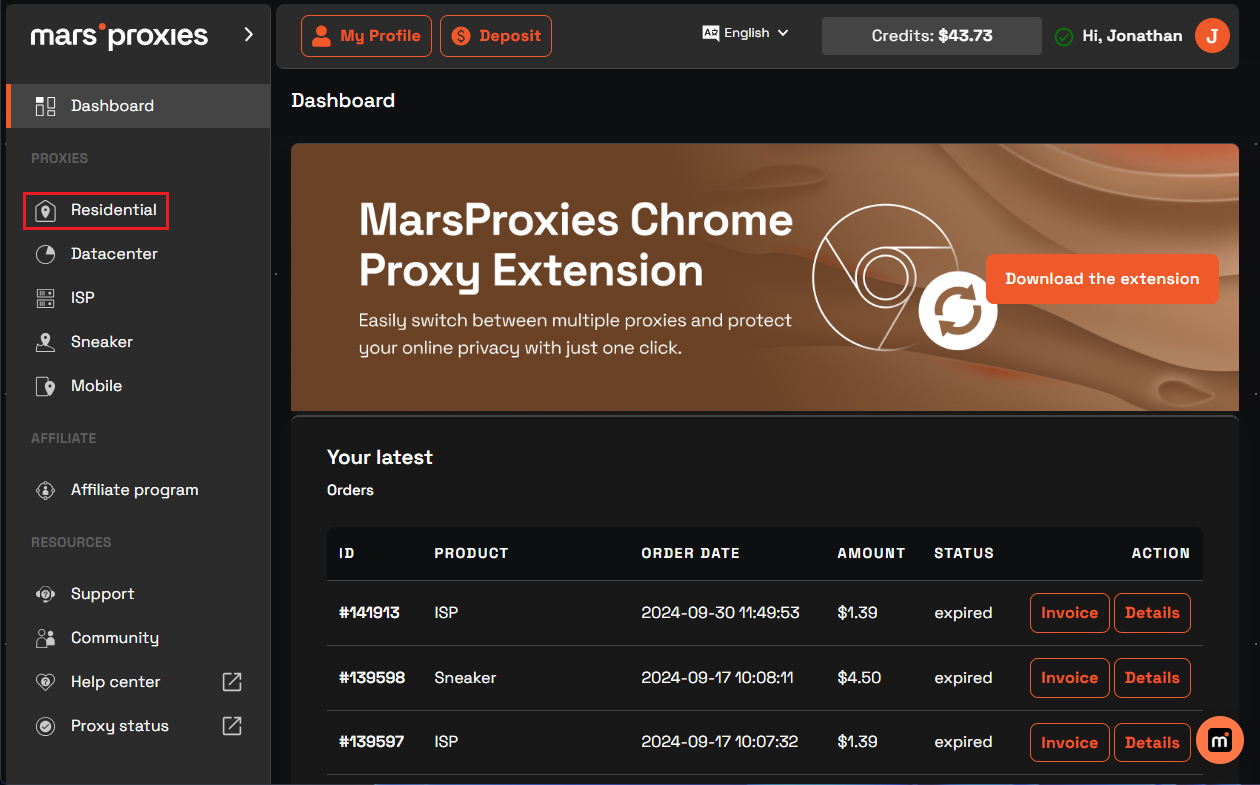Image resolution: width=1260 pixels, height=785 pixels.
Task: Click the Your latest heading
Action: coord(380,458)
